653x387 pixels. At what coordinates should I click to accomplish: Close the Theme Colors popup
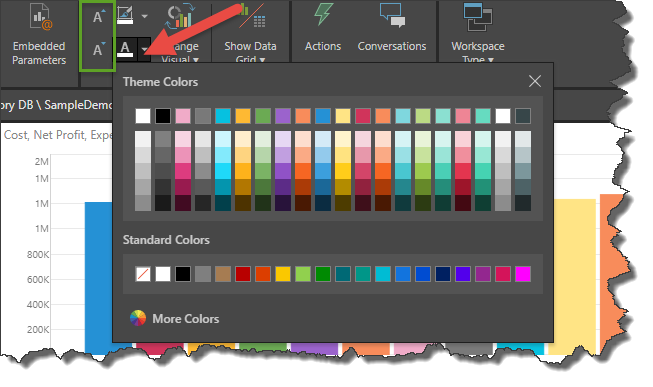[x=535, y=81]
